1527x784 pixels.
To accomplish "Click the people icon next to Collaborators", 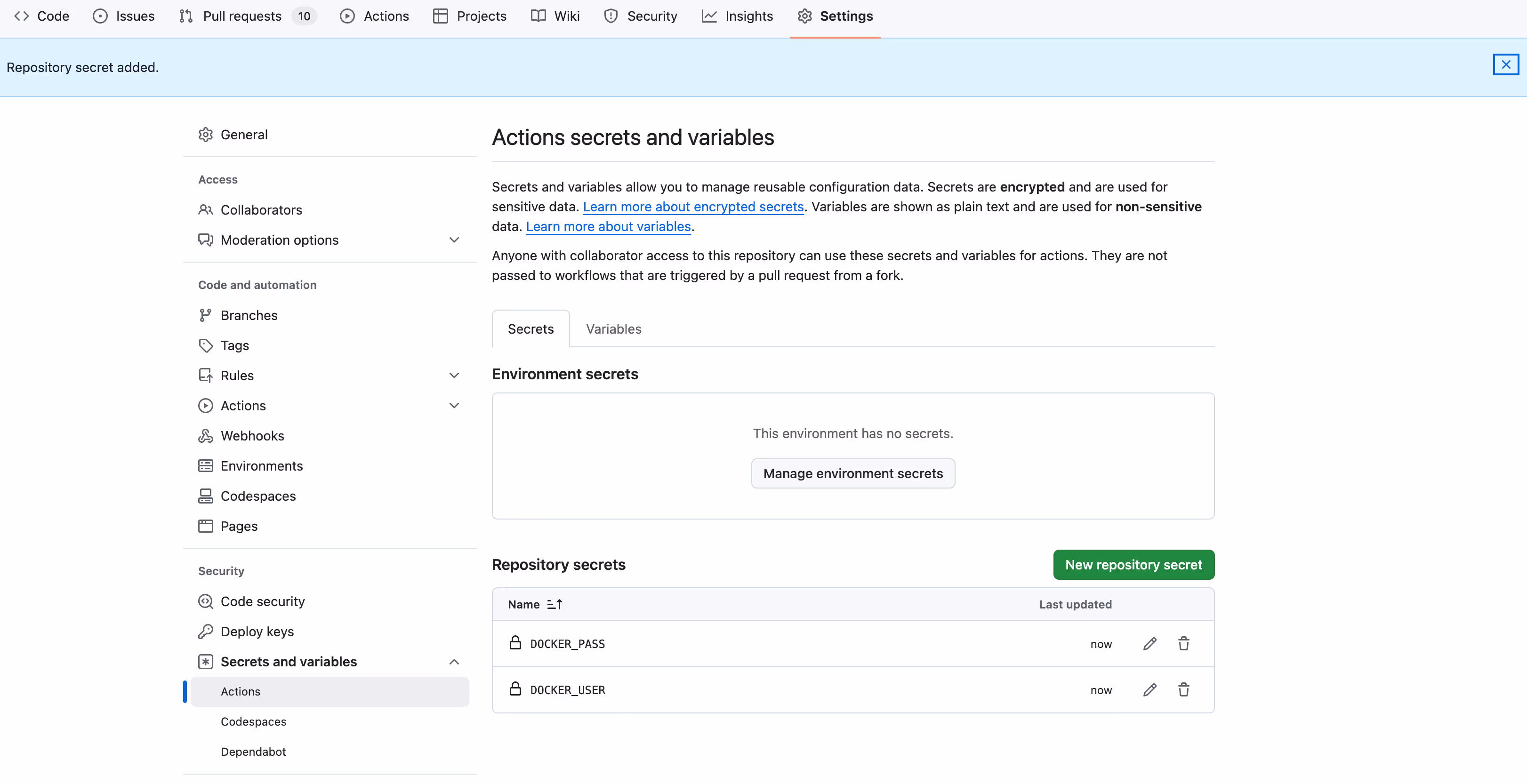I will (x=205, y=210).
